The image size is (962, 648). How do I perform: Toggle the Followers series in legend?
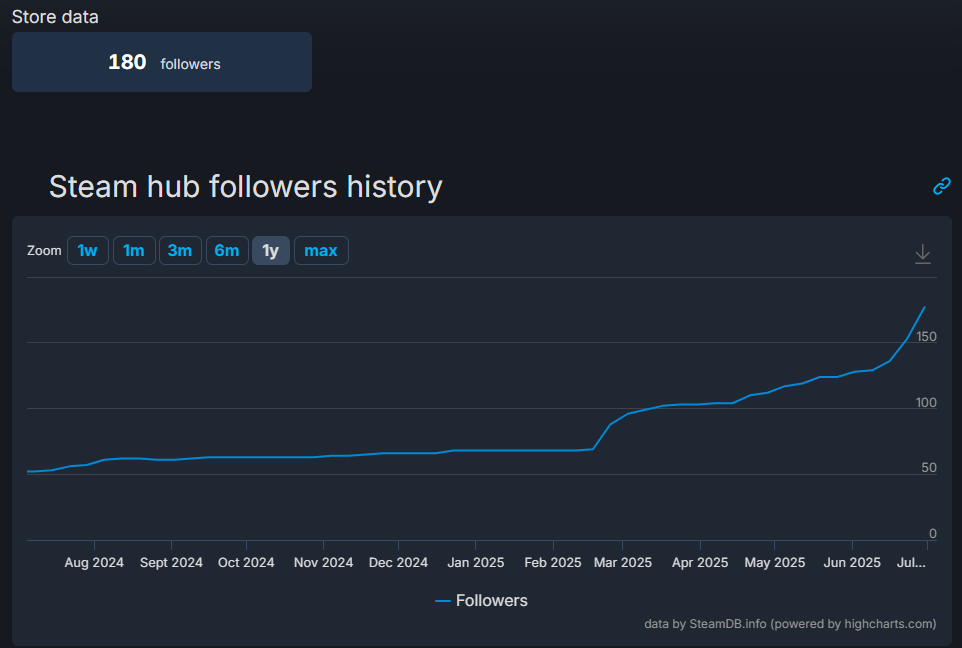(481, 600)
